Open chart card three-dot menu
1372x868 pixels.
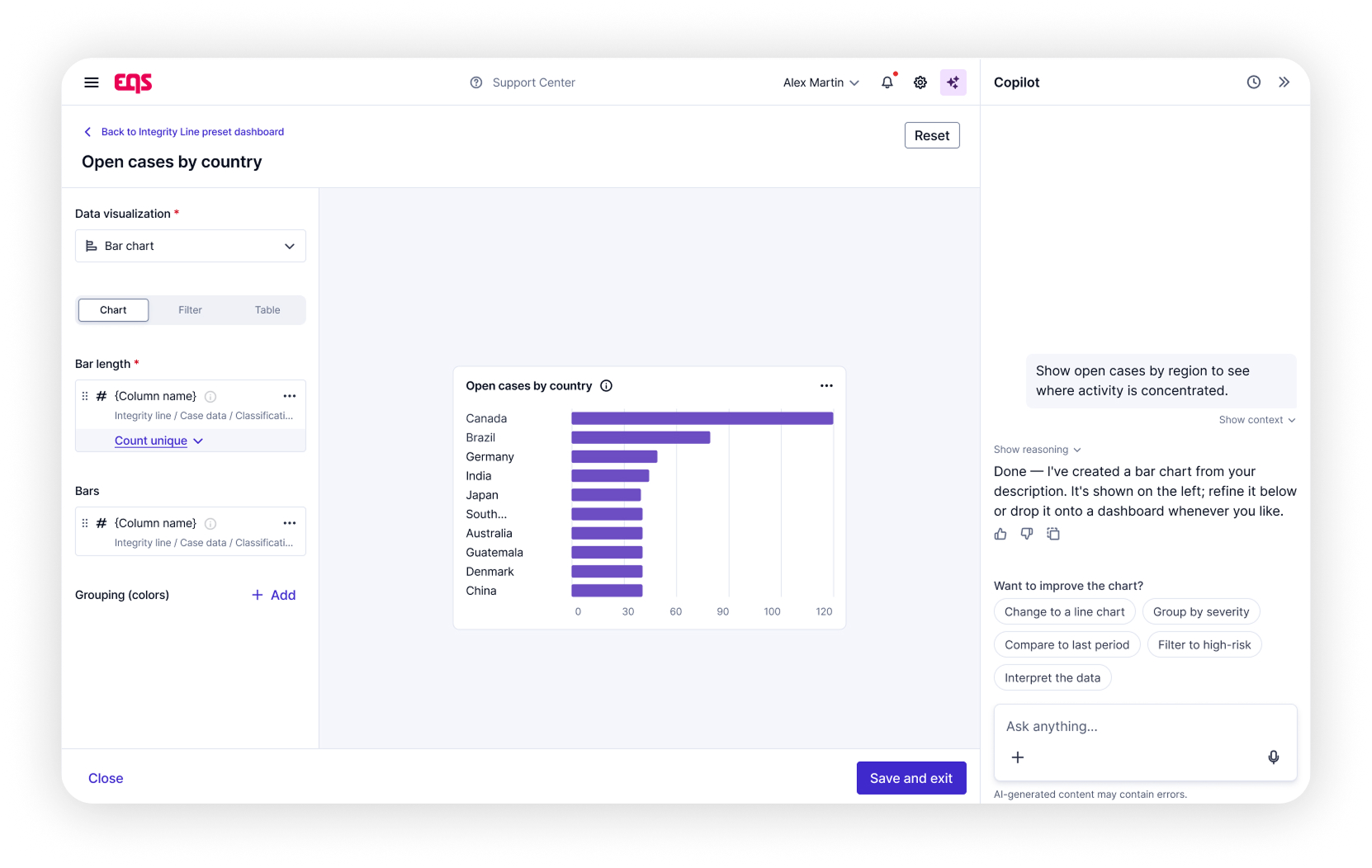click(826, 386)
